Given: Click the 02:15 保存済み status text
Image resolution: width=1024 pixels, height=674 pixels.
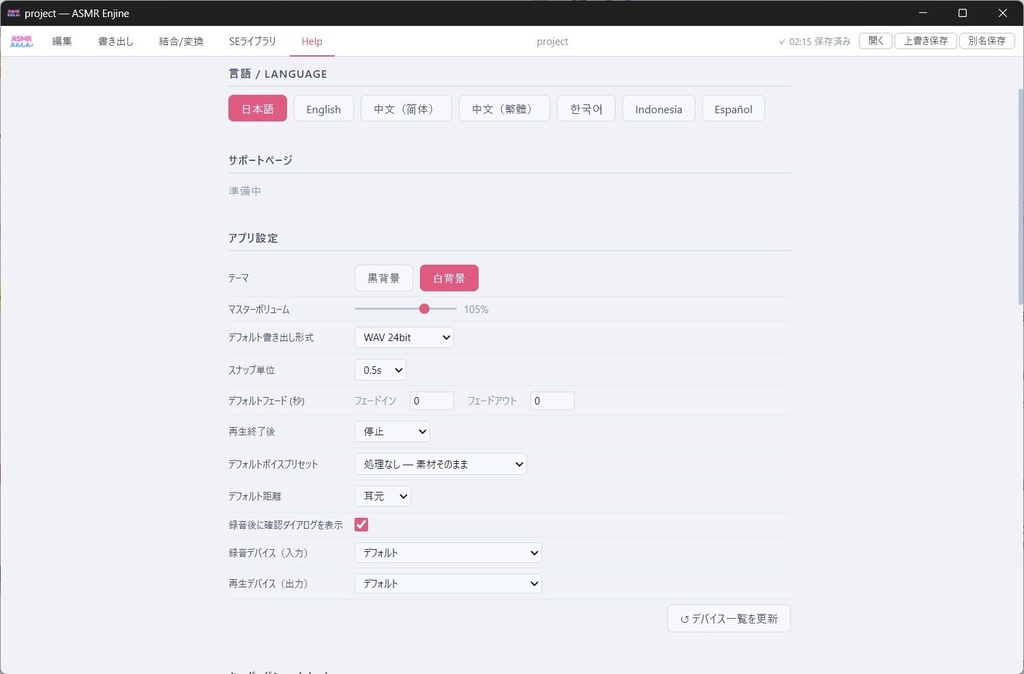Looking at the screenshot, I should point(814,41).
